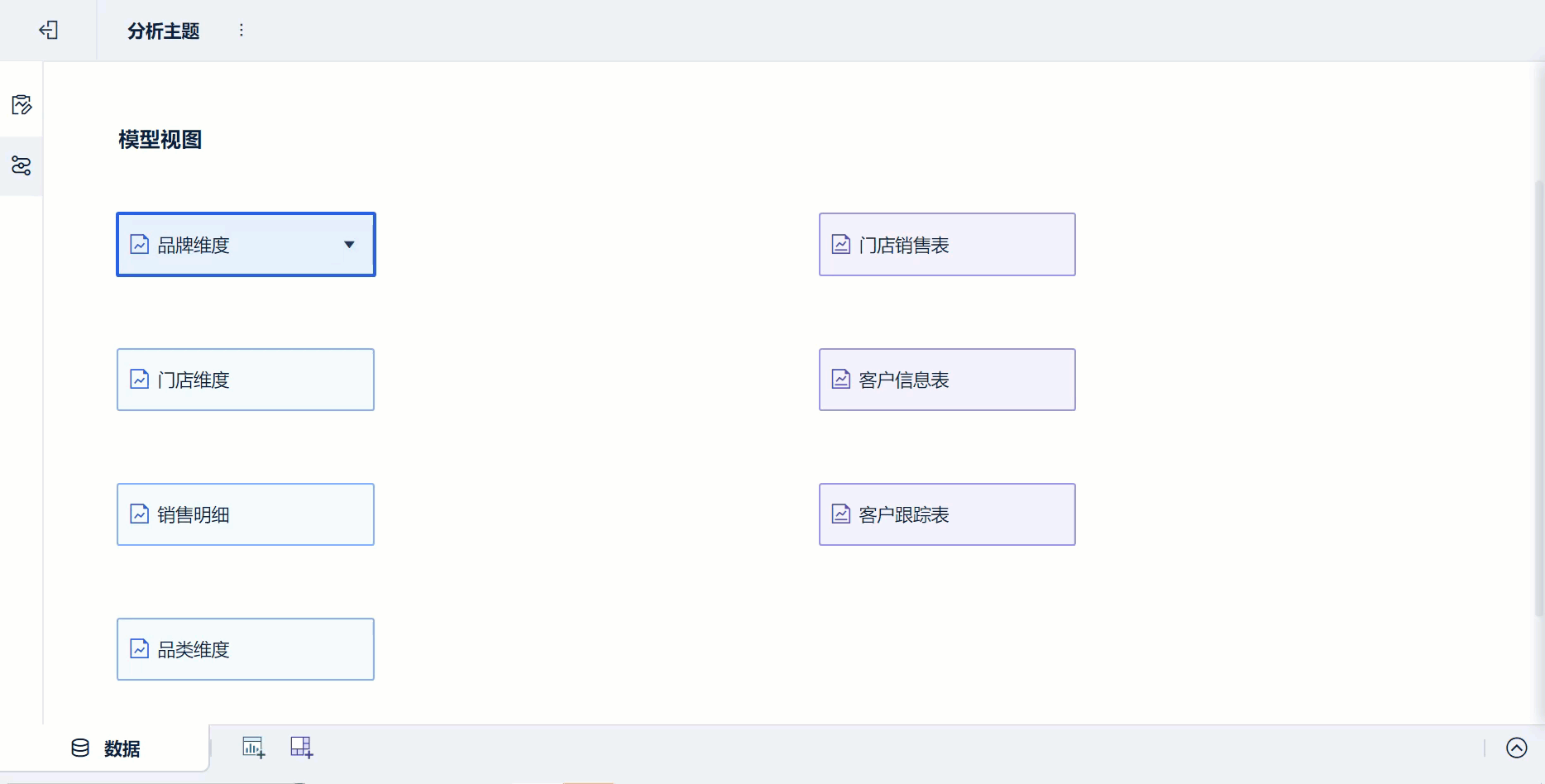Image resolution: width=1545 pixels, height=784 pixels.
Task: Click the add dashboard icon in bottom bar
Action: pyautogui.click(x=301, y=748)
